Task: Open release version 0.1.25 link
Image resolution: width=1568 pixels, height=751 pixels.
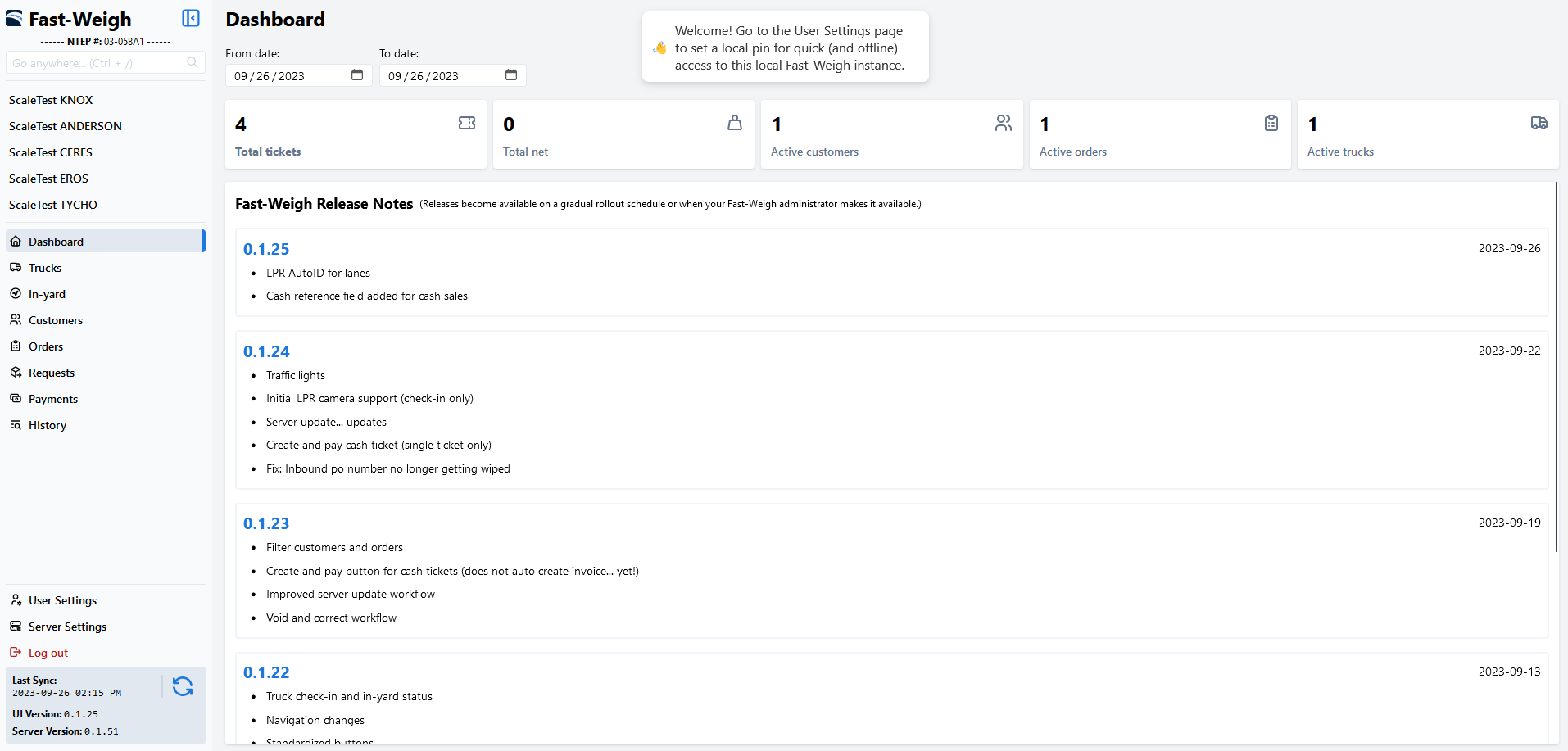Action: tap(266, 249)
